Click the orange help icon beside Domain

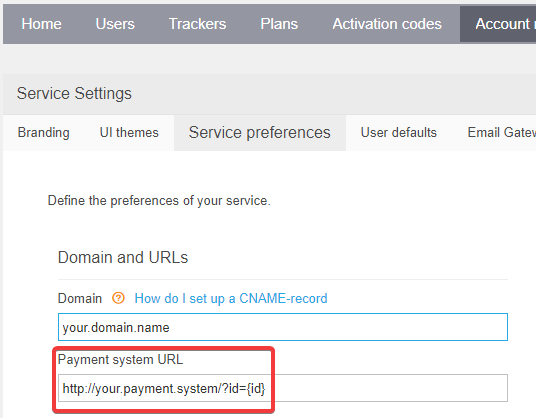(x=118, y=298)
